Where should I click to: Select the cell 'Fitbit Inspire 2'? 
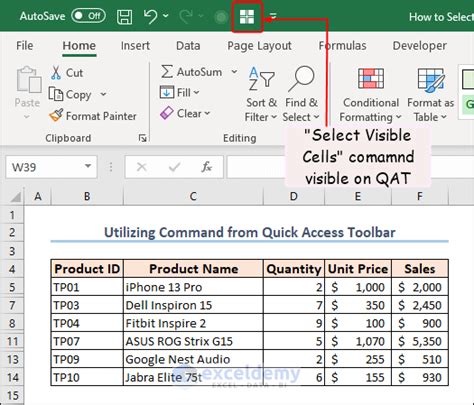193,323
